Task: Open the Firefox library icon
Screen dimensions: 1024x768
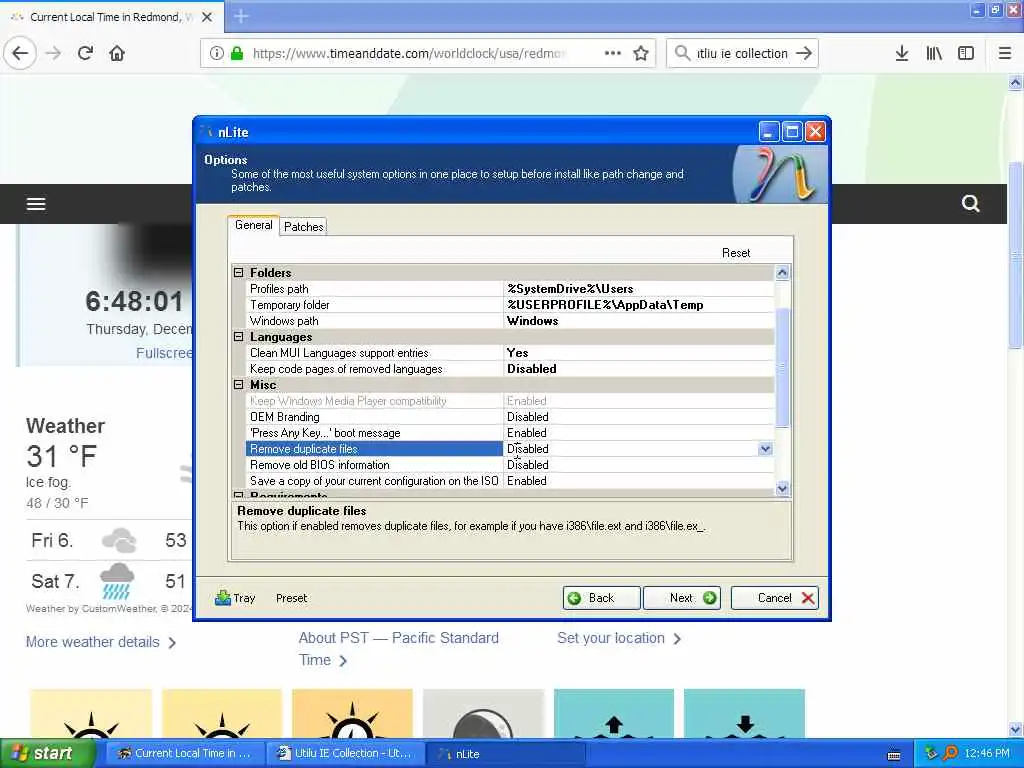Action: pos(934,54)
